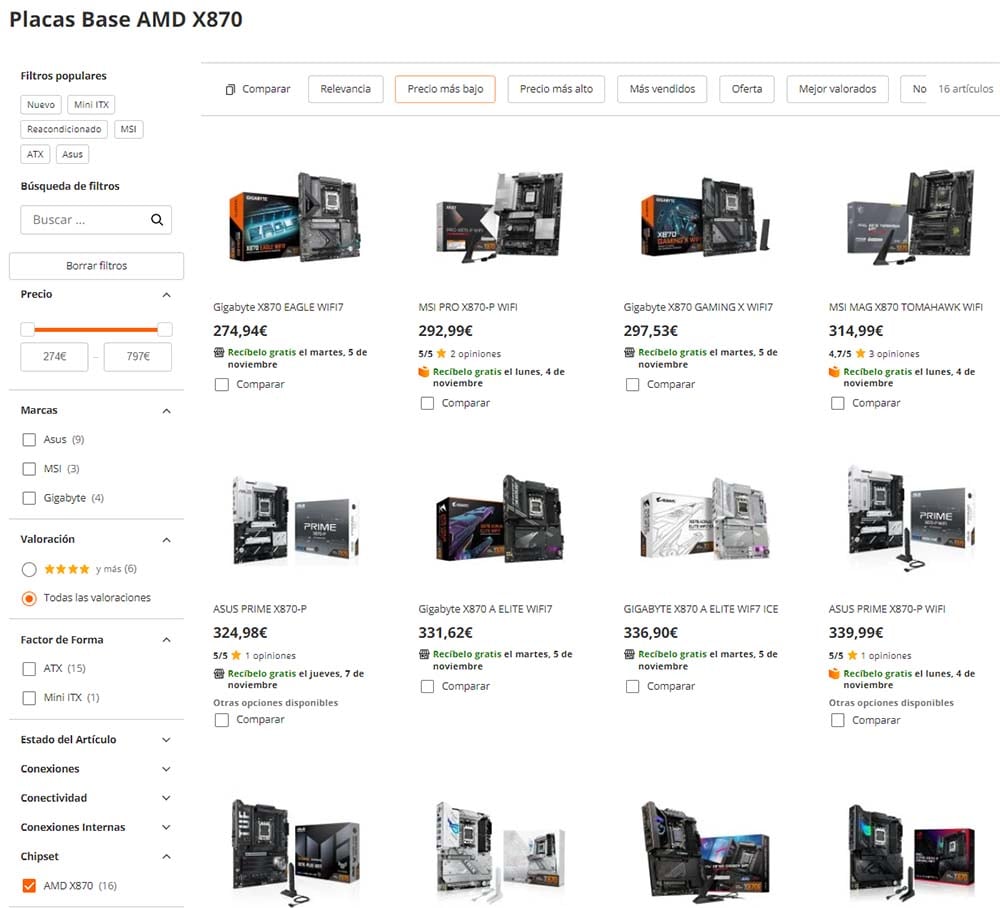Click orange box icon under MSI PRO X870-P WIFI
1000x908 pixels.
pos(424,372)
